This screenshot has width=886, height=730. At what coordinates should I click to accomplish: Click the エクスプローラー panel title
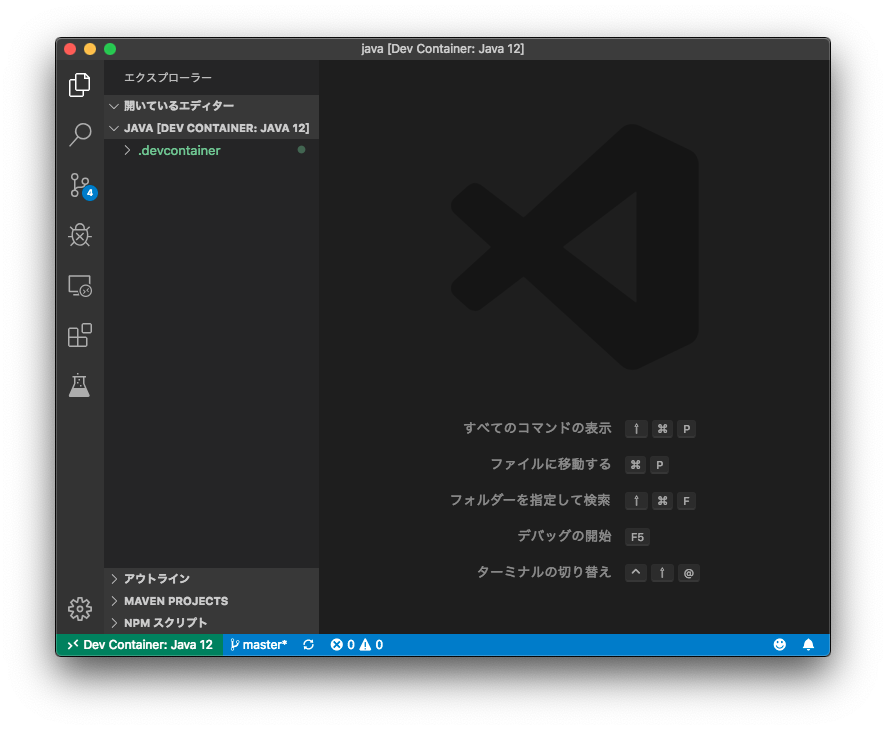coord(168,77)
